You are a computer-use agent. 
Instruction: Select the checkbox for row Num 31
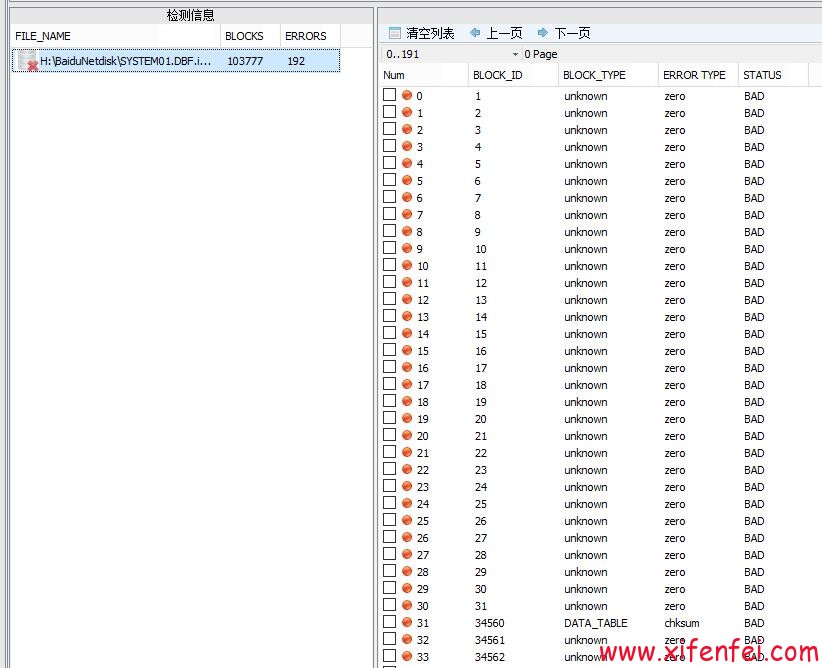click(390, 621)
